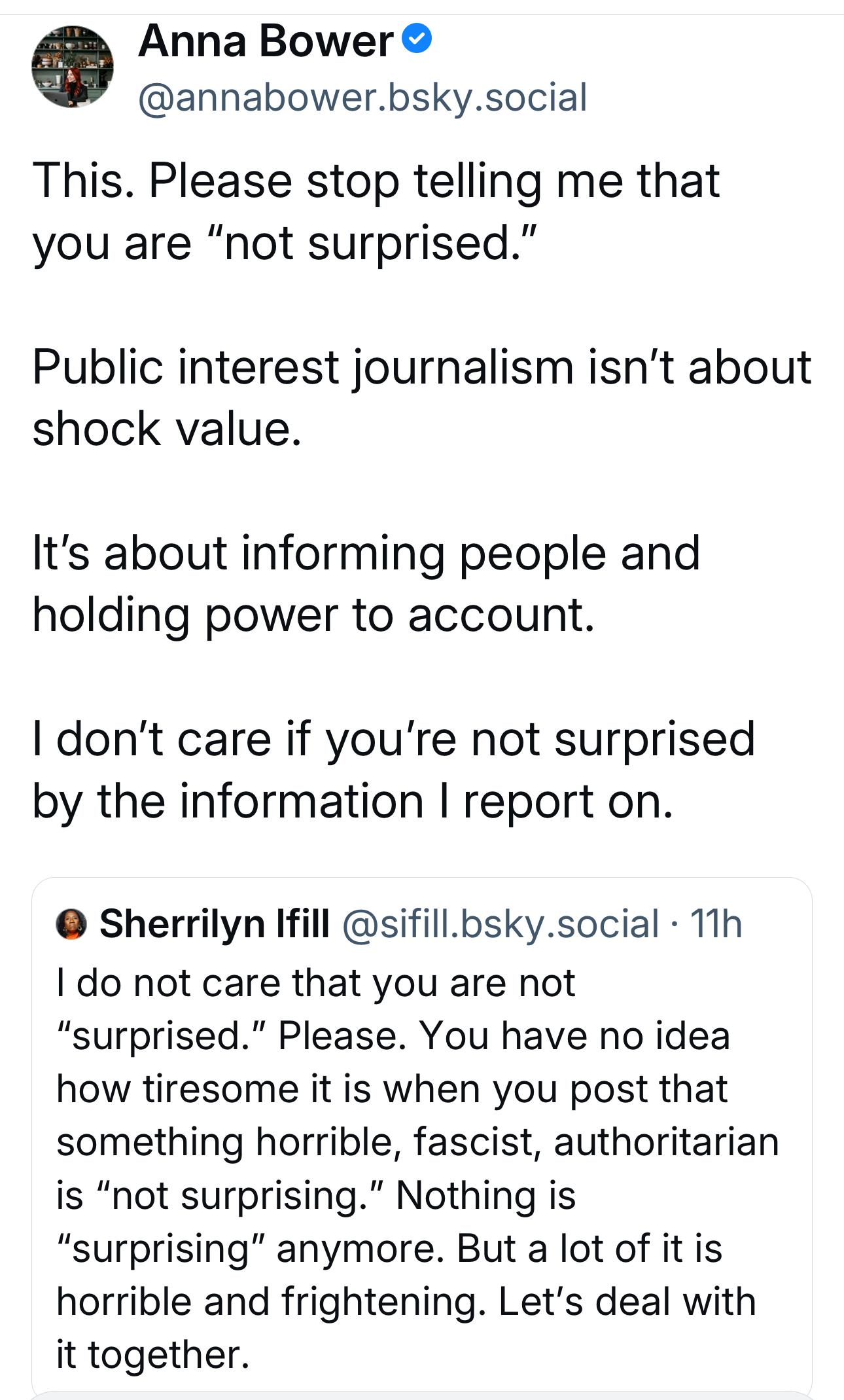Click "holding power to account." line
The height and width of the screenshot is (1400, 844).
point(314,615)
